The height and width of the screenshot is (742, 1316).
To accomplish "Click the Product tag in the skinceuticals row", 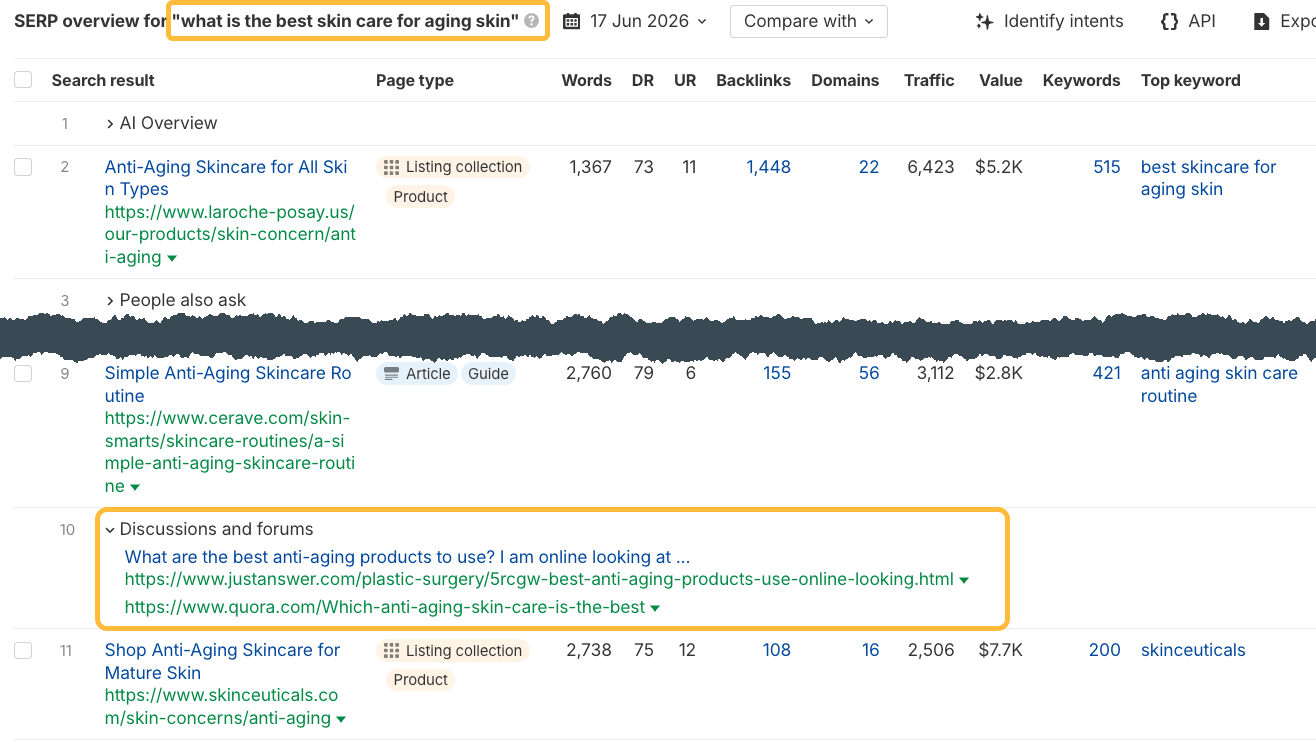I will tap(421, 680).
